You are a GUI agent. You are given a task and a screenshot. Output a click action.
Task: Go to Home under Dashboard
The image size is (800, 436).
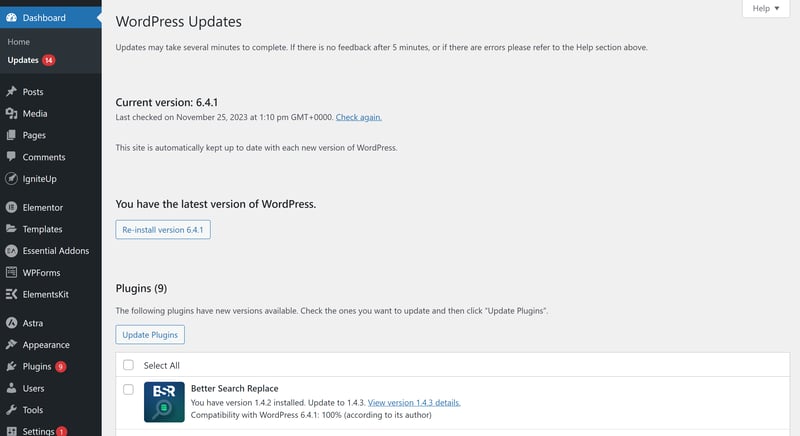click(x=19, y=42)
